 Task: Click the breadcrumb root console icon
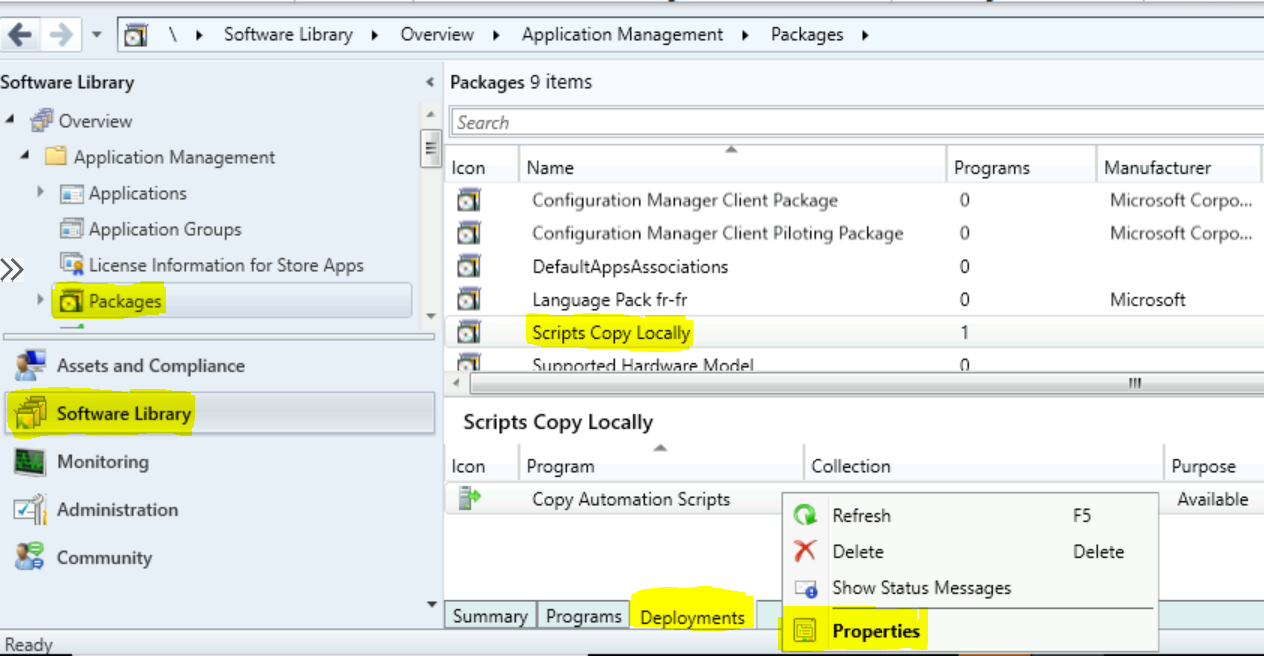coord(136,35)
